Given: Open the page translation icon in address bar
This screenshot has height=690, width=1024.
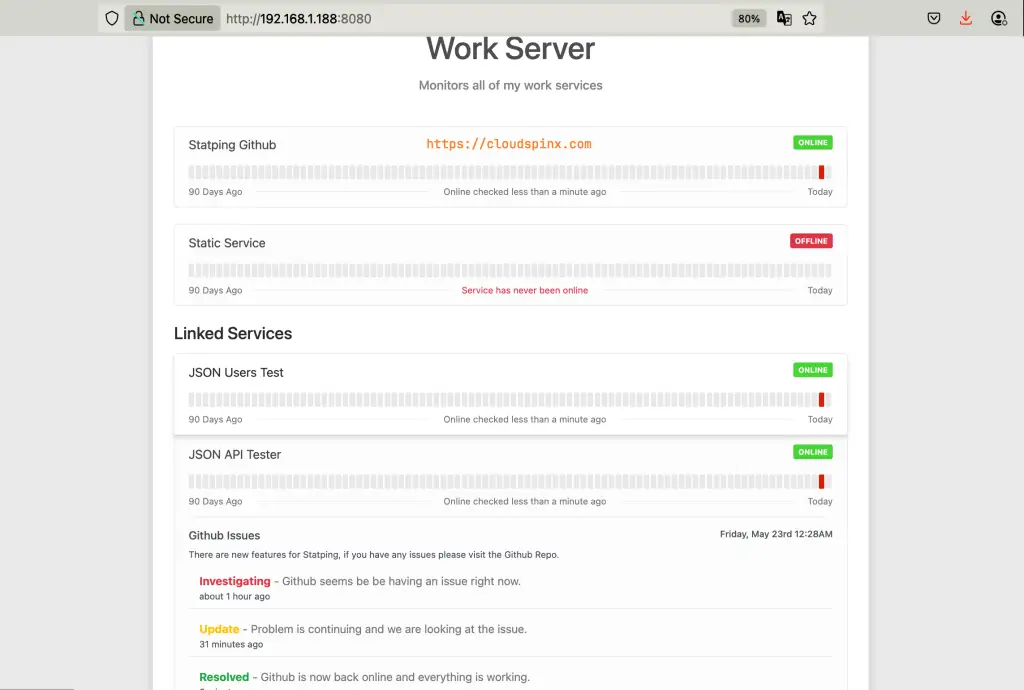Looking at the screenshot, I should [784, 17].
